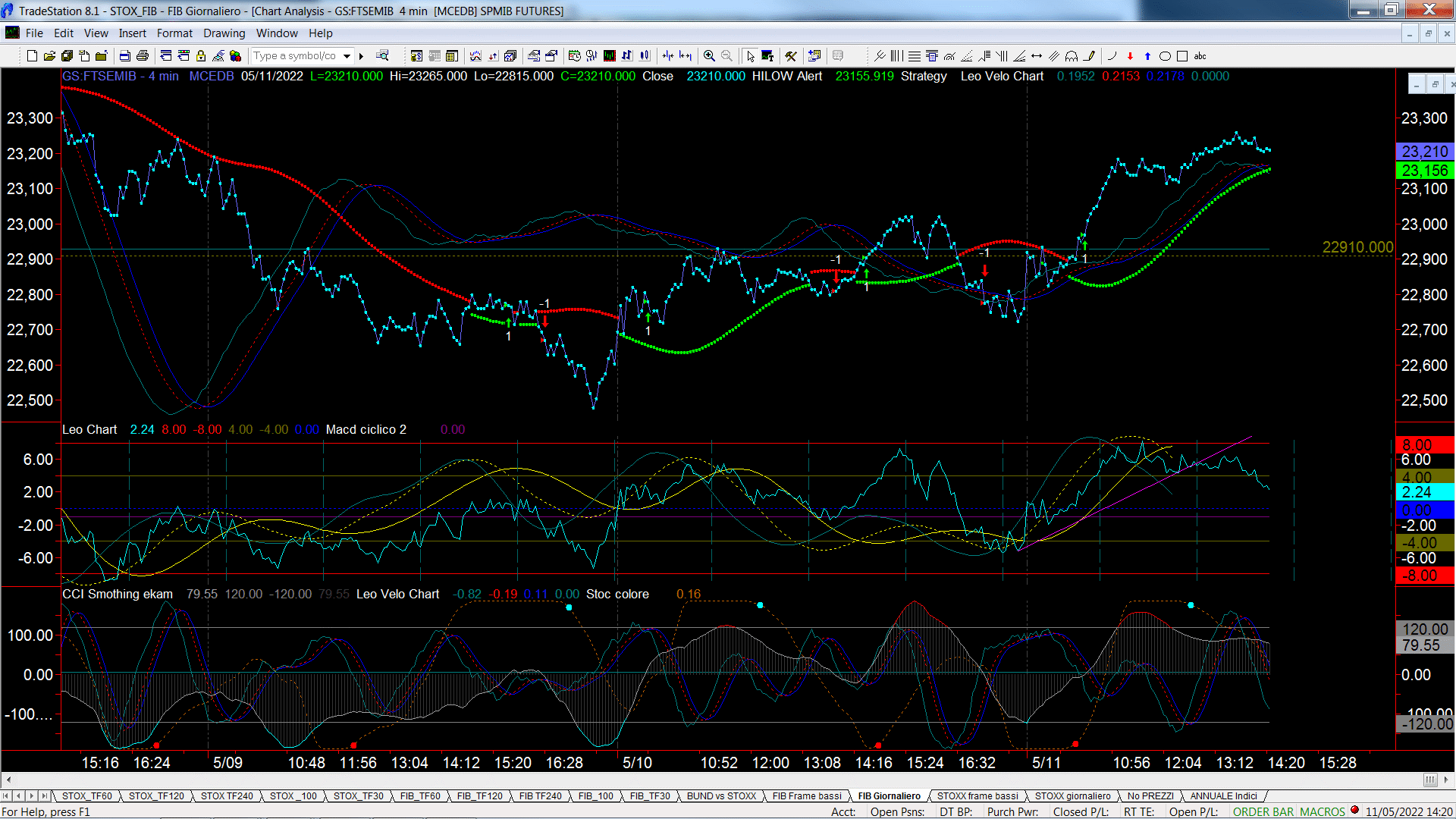Switch to the STOX_TF60 tab
The image size is (1456, 819).
[x=87, y=796]
